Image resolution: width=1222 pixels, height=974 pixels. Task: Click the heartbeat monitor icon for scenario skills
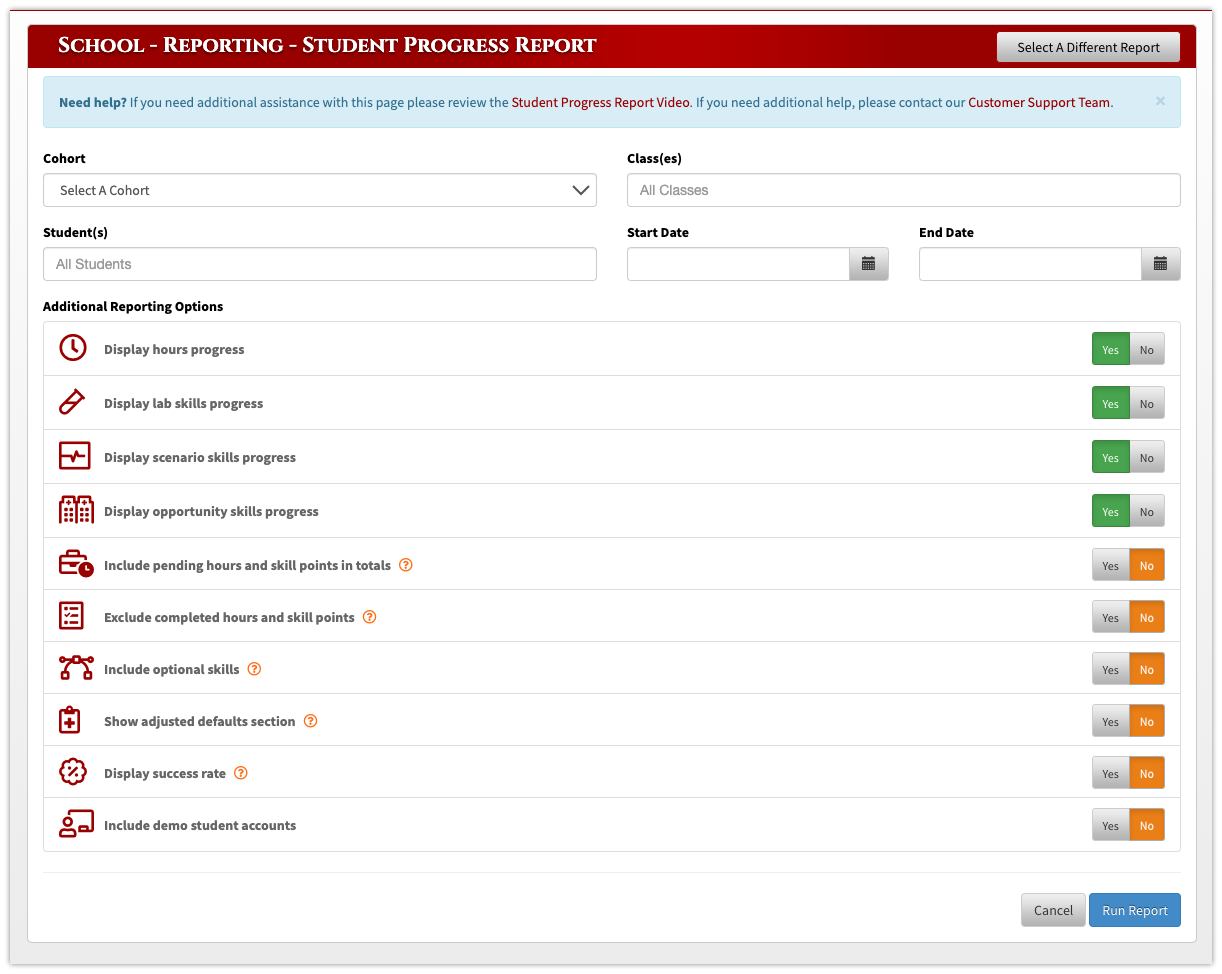click(x=75, y=456)
